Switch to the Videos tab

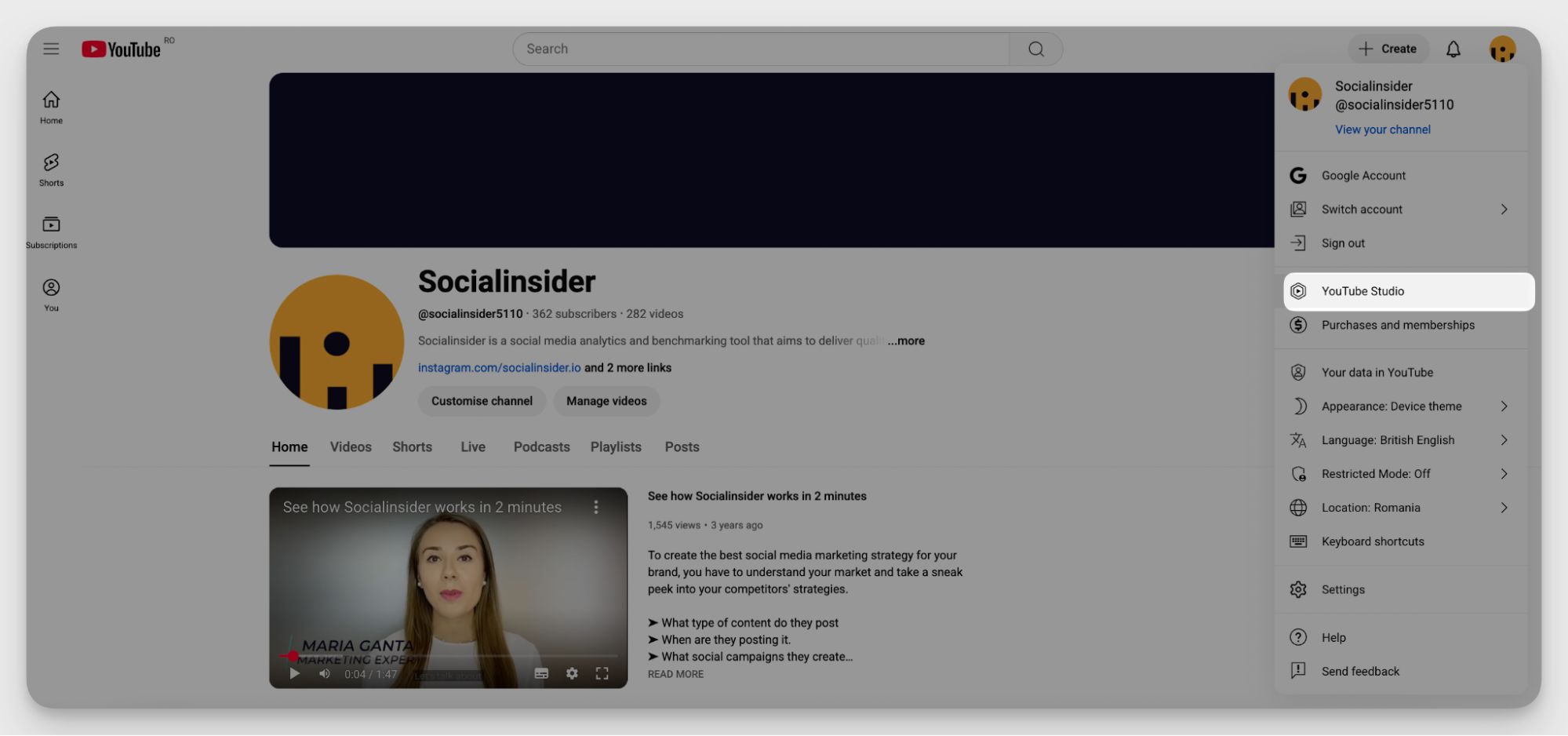coord(351,447)
